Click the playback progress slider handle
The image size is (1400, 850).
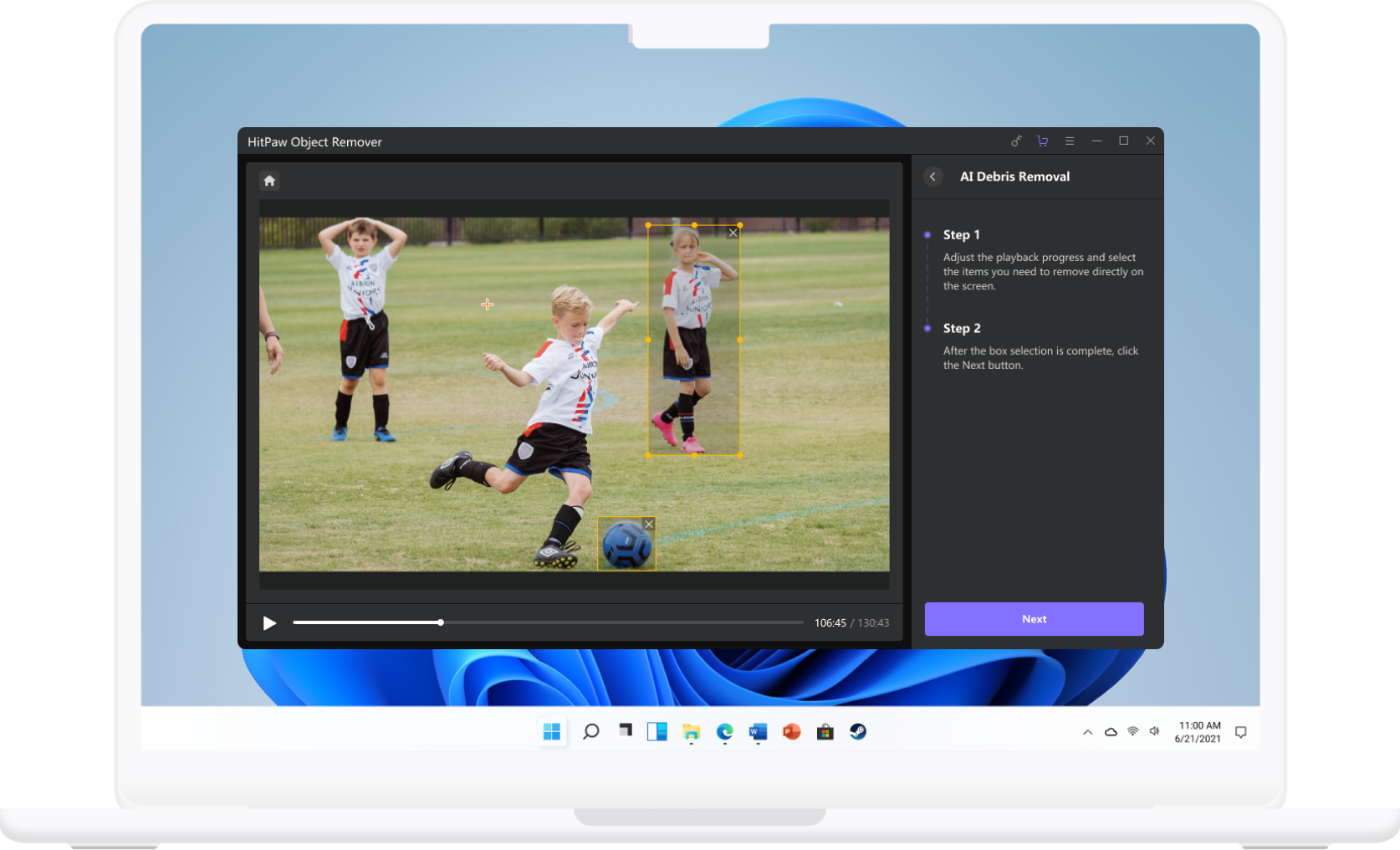(440, 622)
